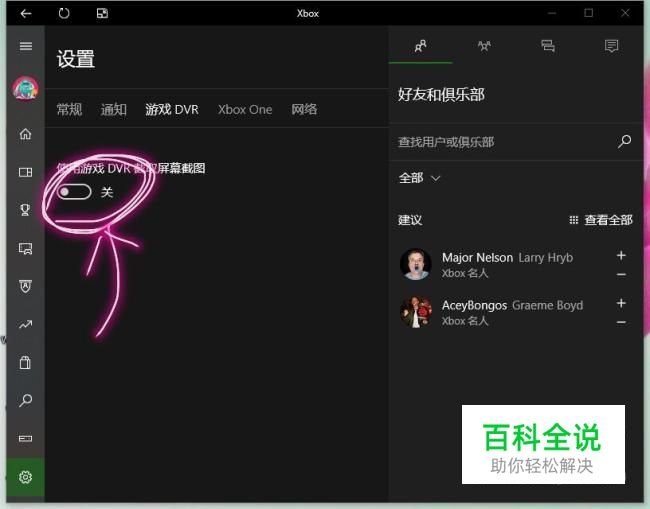The image size is (650, 509).
Task: Click the 查看全部 link
Action: (601, 220)
